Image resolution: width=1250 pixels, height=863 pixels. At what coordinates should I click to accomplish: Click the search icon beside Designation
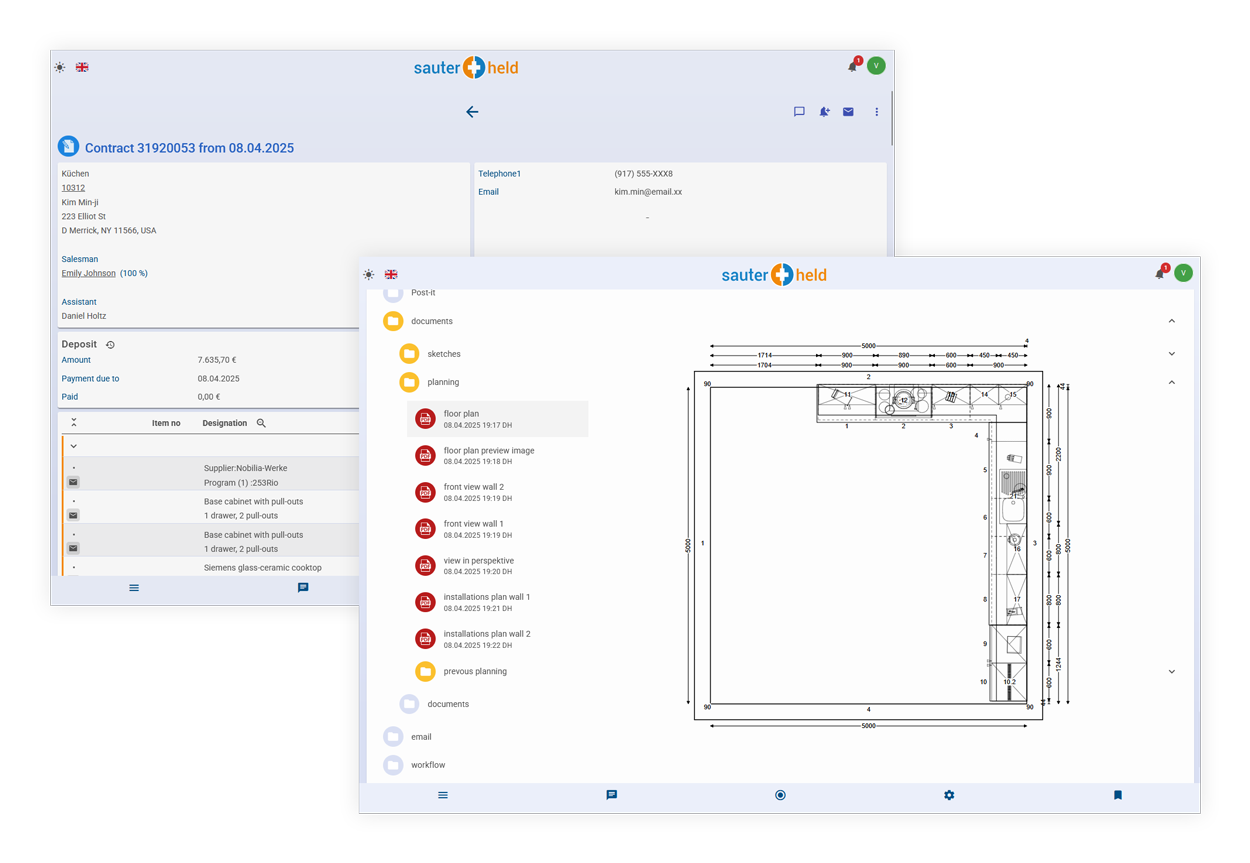261,423
